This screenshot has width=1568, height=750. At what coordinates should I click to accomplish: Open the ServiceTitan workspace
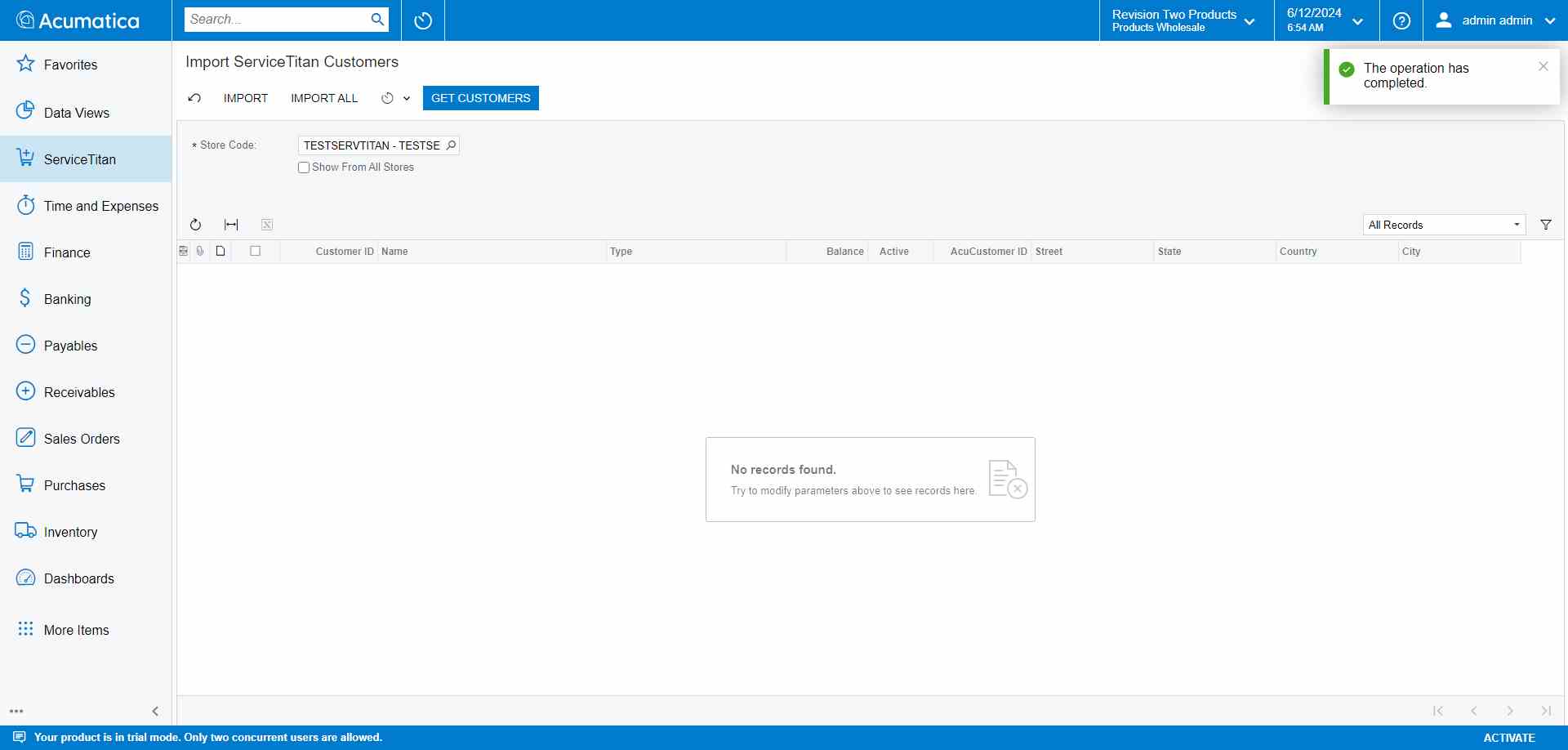86,159
